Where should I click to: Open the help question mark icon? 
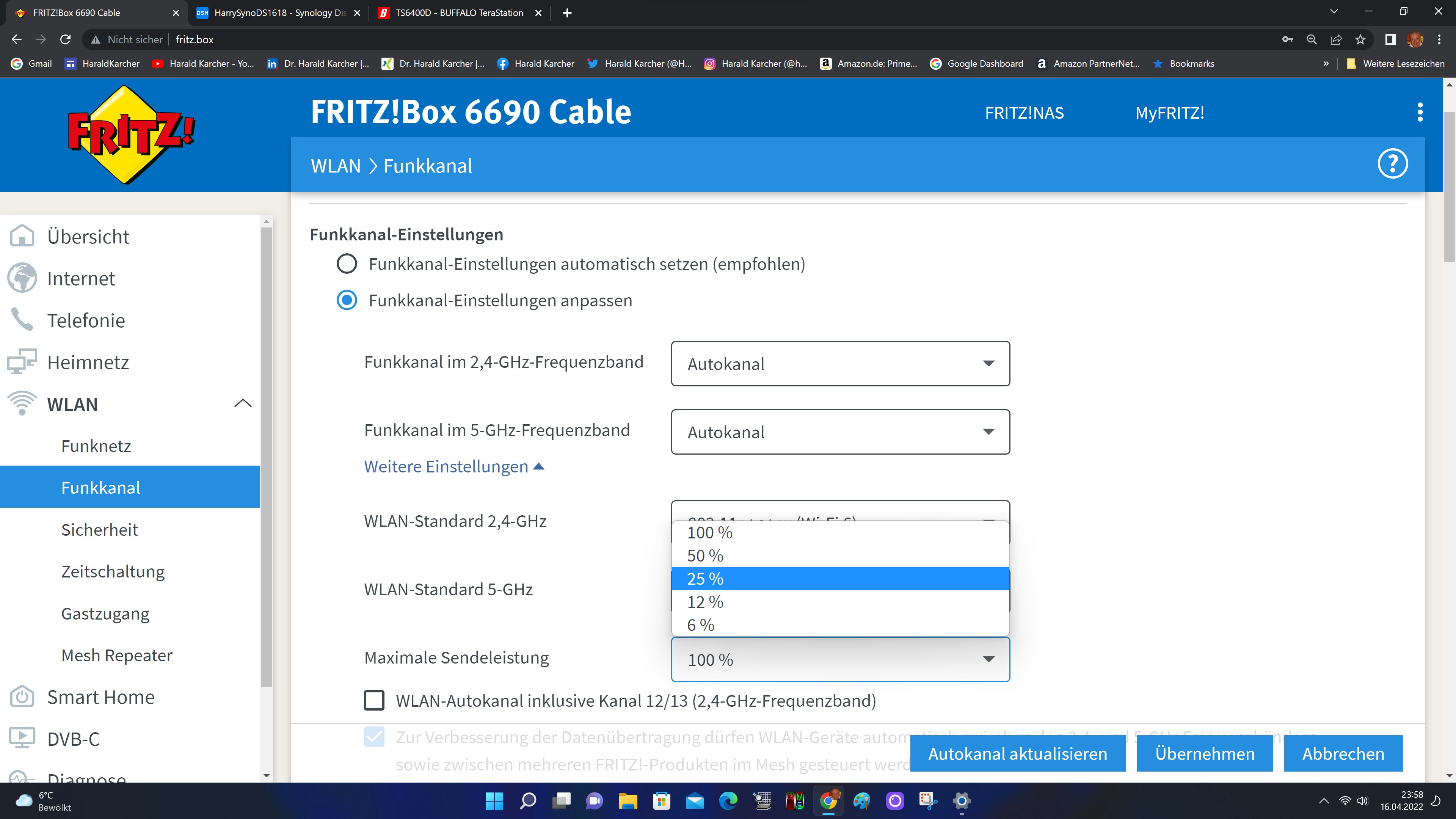[x=1392, y=165]
